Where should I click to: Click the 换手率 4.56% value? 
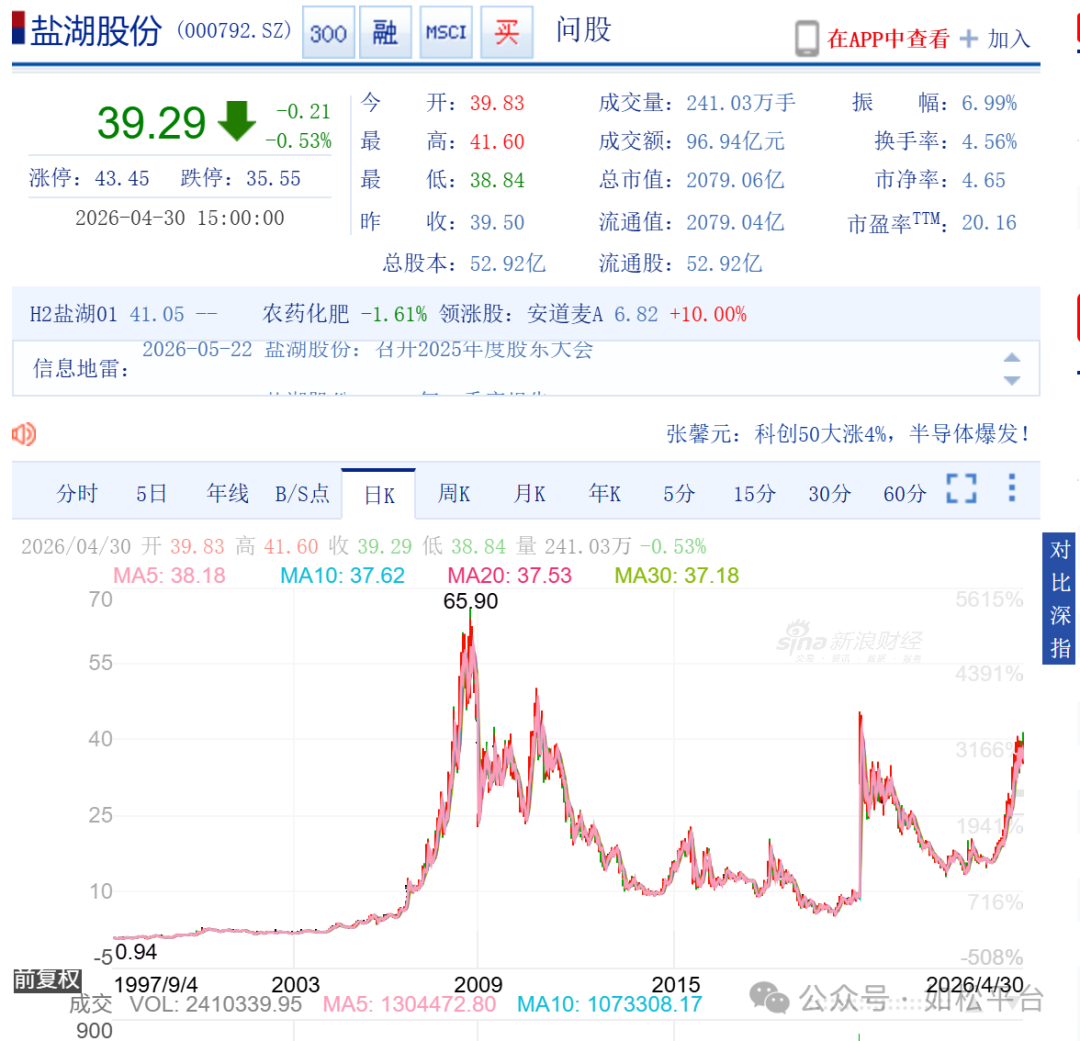click(990, 142)
